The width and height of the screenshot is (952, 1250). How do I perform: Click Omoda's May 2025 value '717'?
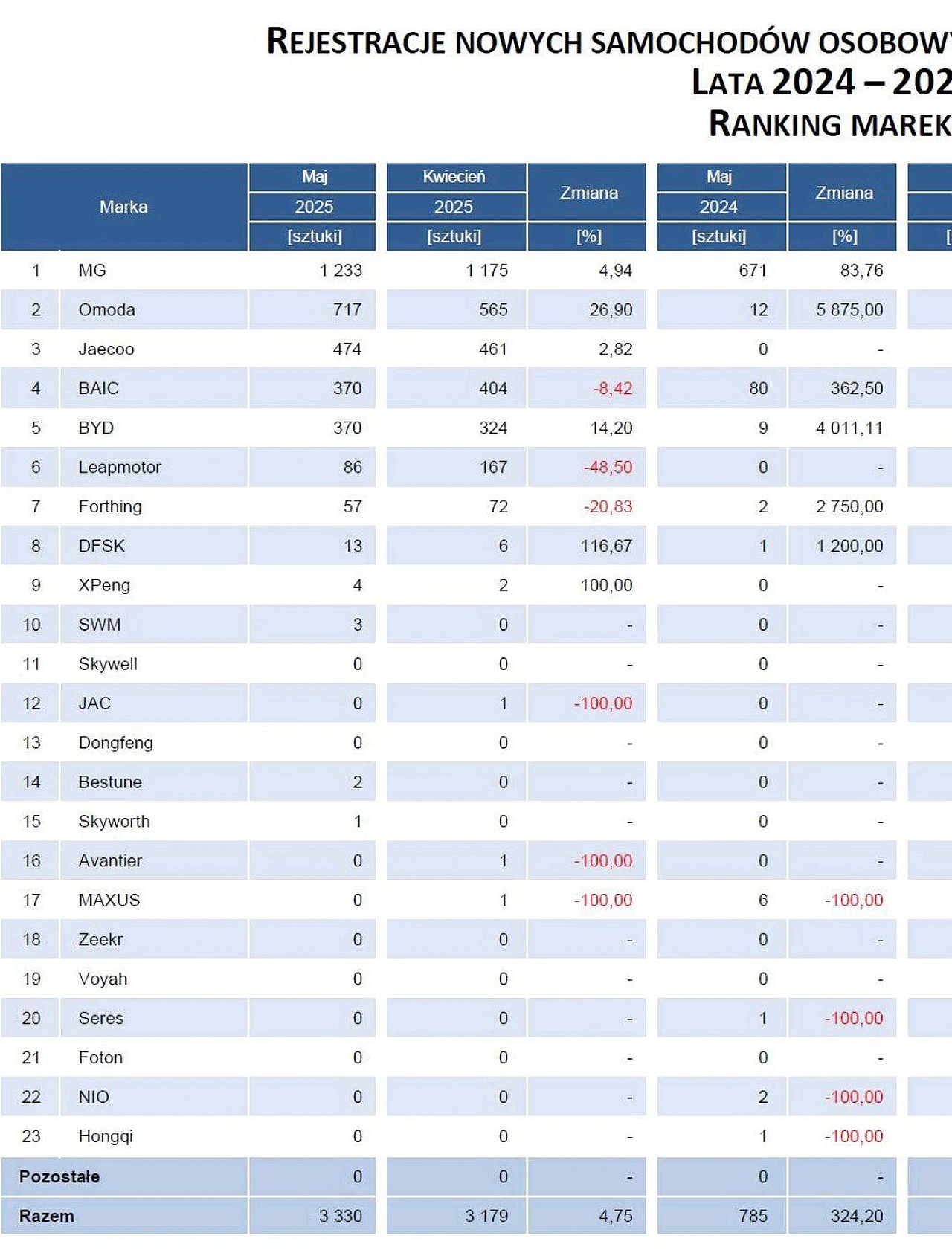[x=347, y=310]
